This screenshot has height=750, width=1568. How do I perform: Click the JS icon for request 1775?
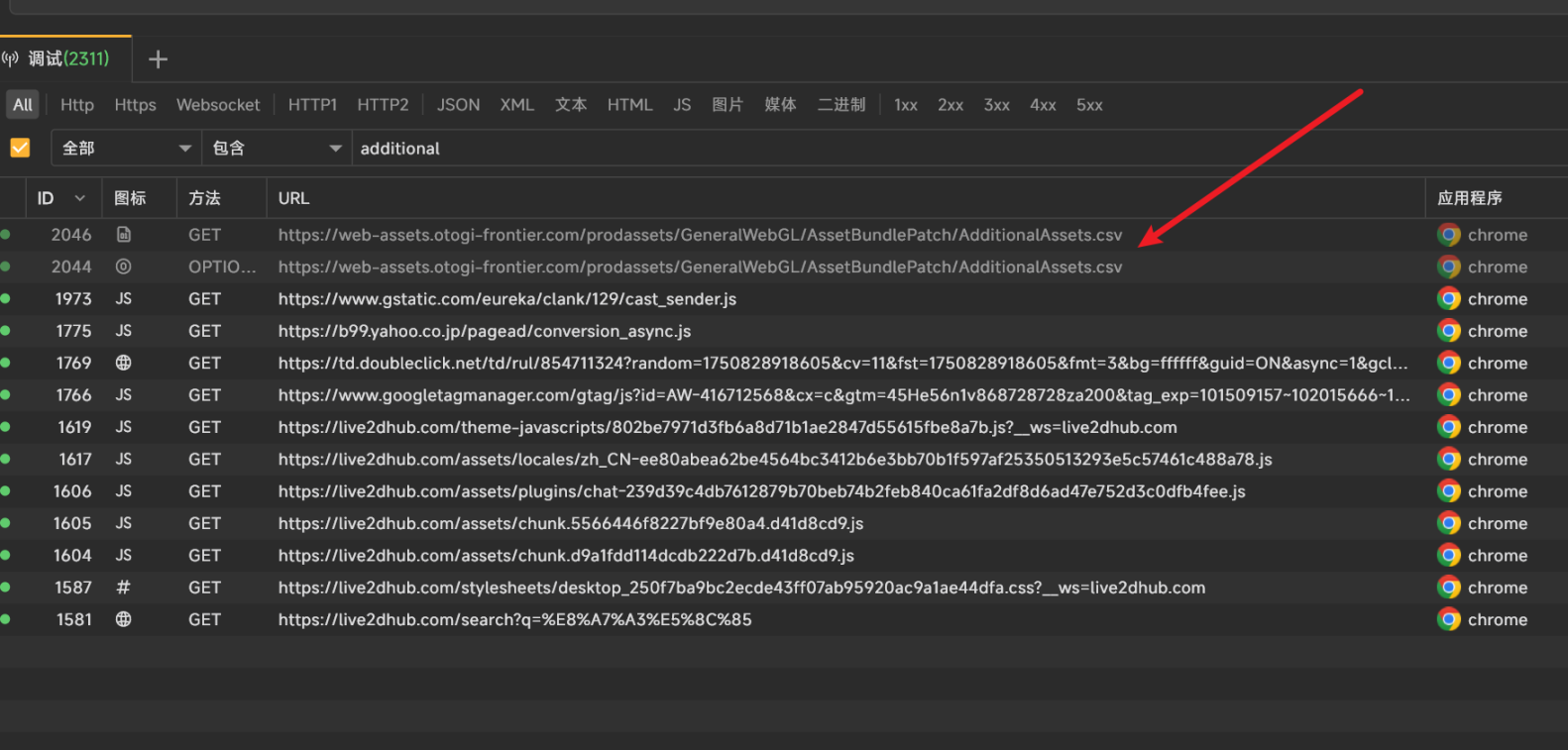(x=124, y=331)
